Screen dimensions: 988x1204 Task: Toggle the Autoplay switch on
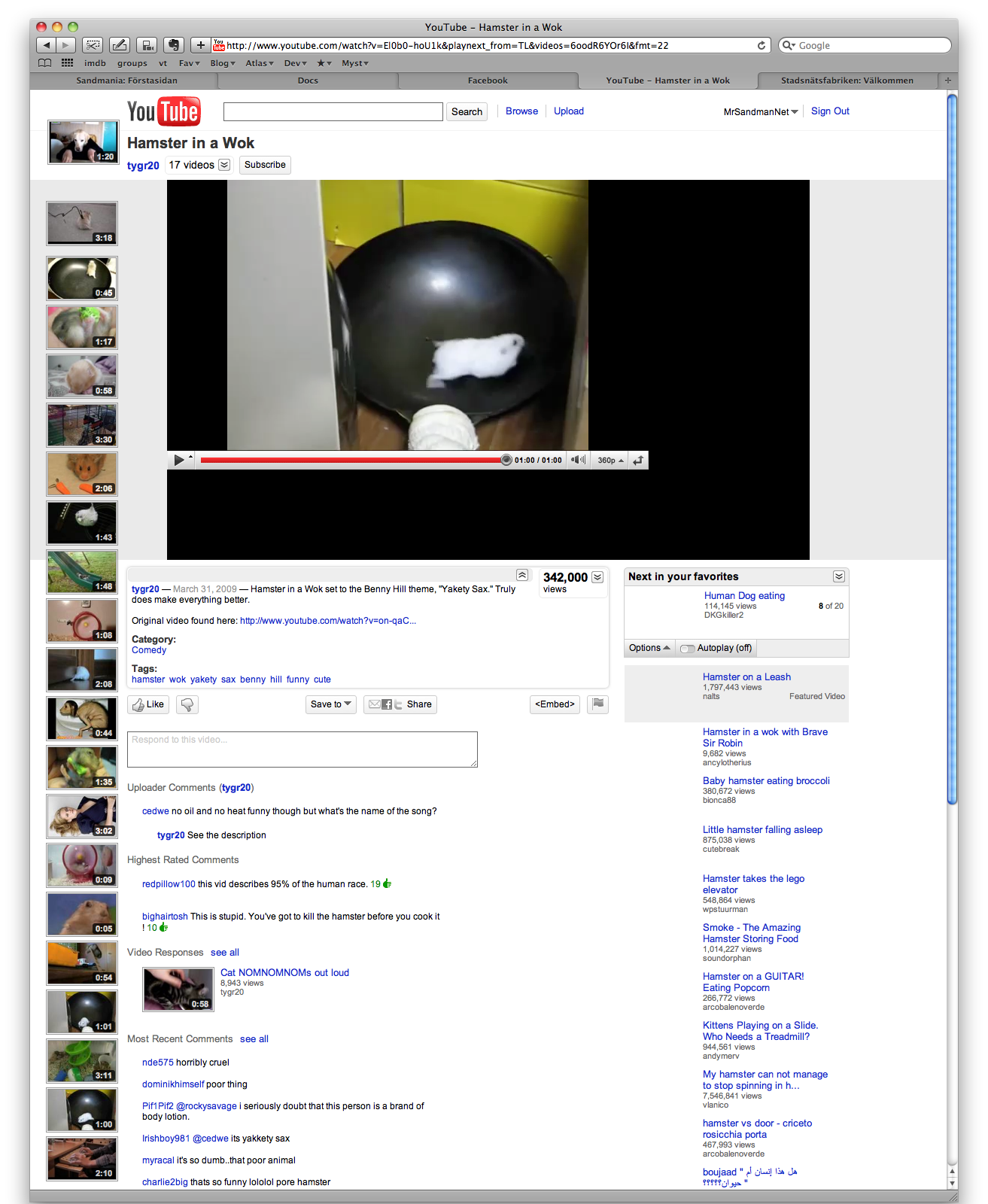tap(687, 648)
